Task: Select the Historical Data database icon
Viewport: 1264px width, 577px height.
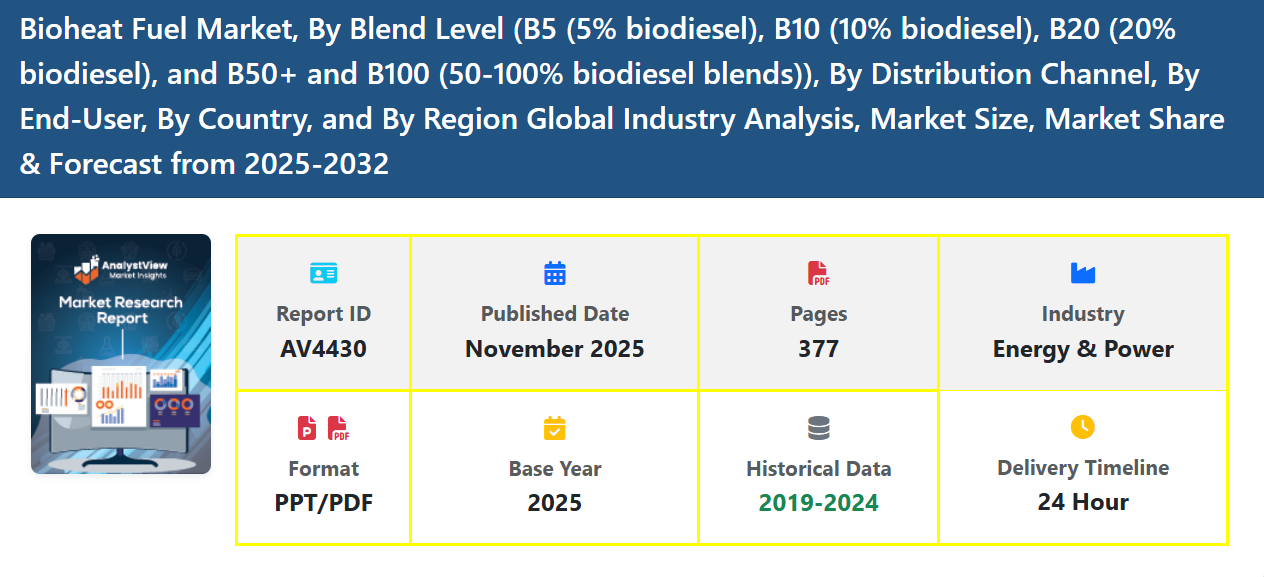Action: (818, 428)
